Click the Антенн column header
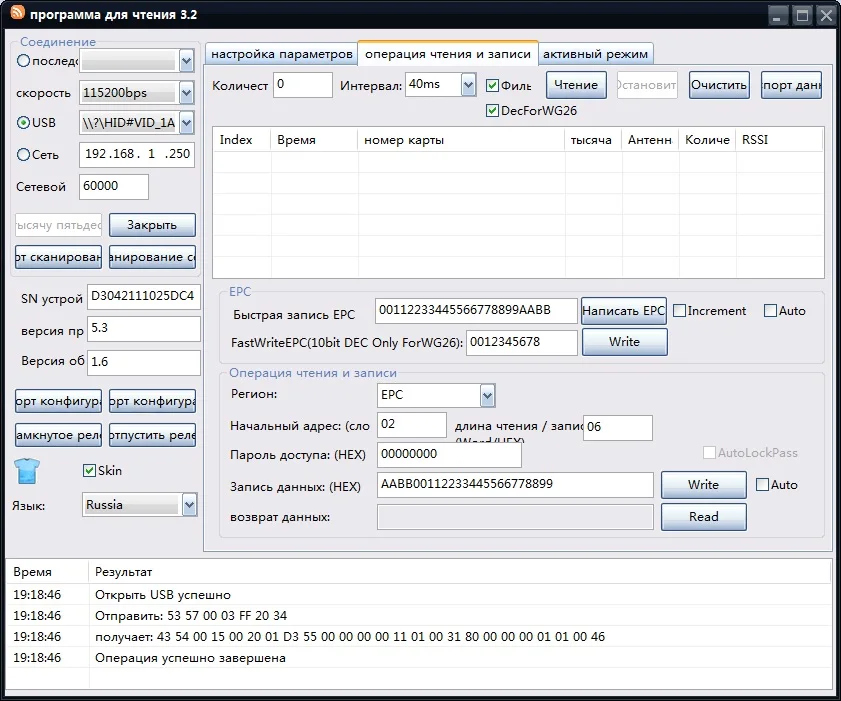The width and height of the screenshot is (841, 701). [x=650, y=140]
